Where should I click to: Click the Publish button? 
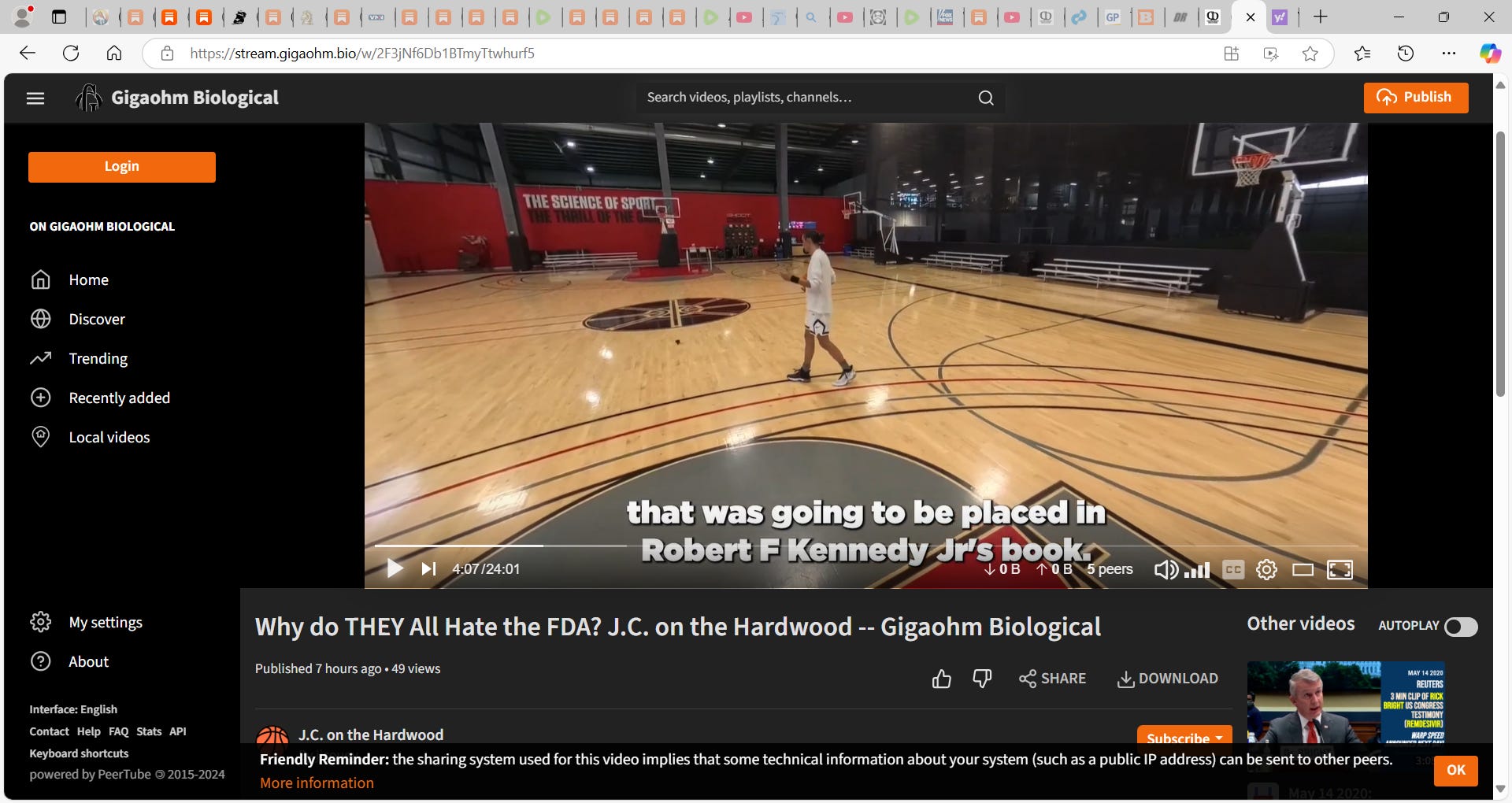pyautogui.click(x=1415, y=98)
